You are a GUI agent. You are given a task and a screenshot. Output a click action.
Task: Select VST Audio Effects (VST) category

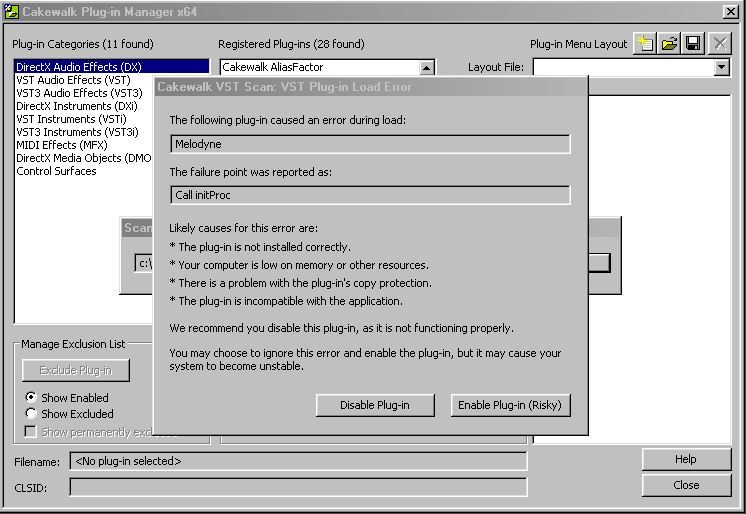click(x=73, y=80)
